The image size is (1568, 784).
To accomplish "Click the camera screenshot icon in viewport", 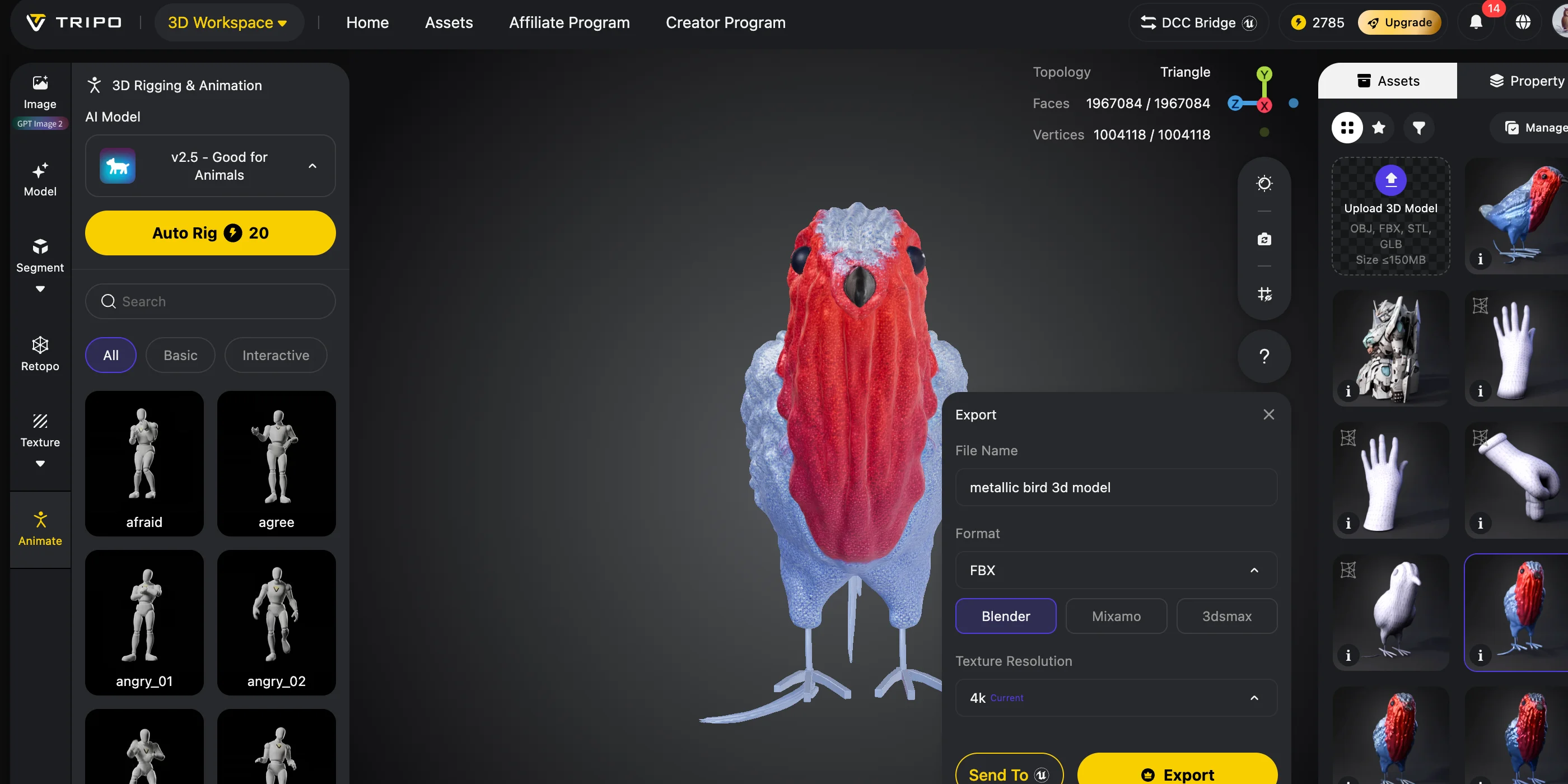I will (1264, 239).
